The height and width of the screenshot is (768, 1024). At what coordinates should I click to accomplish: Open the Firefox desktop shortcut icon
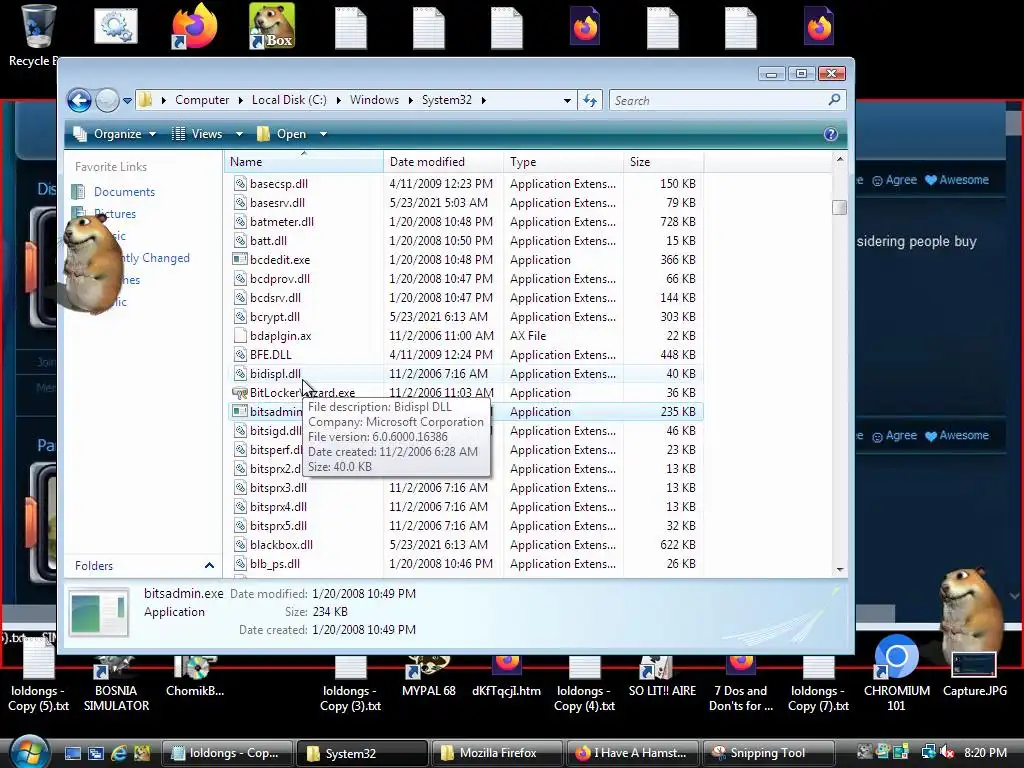click(x=194, y=26)
